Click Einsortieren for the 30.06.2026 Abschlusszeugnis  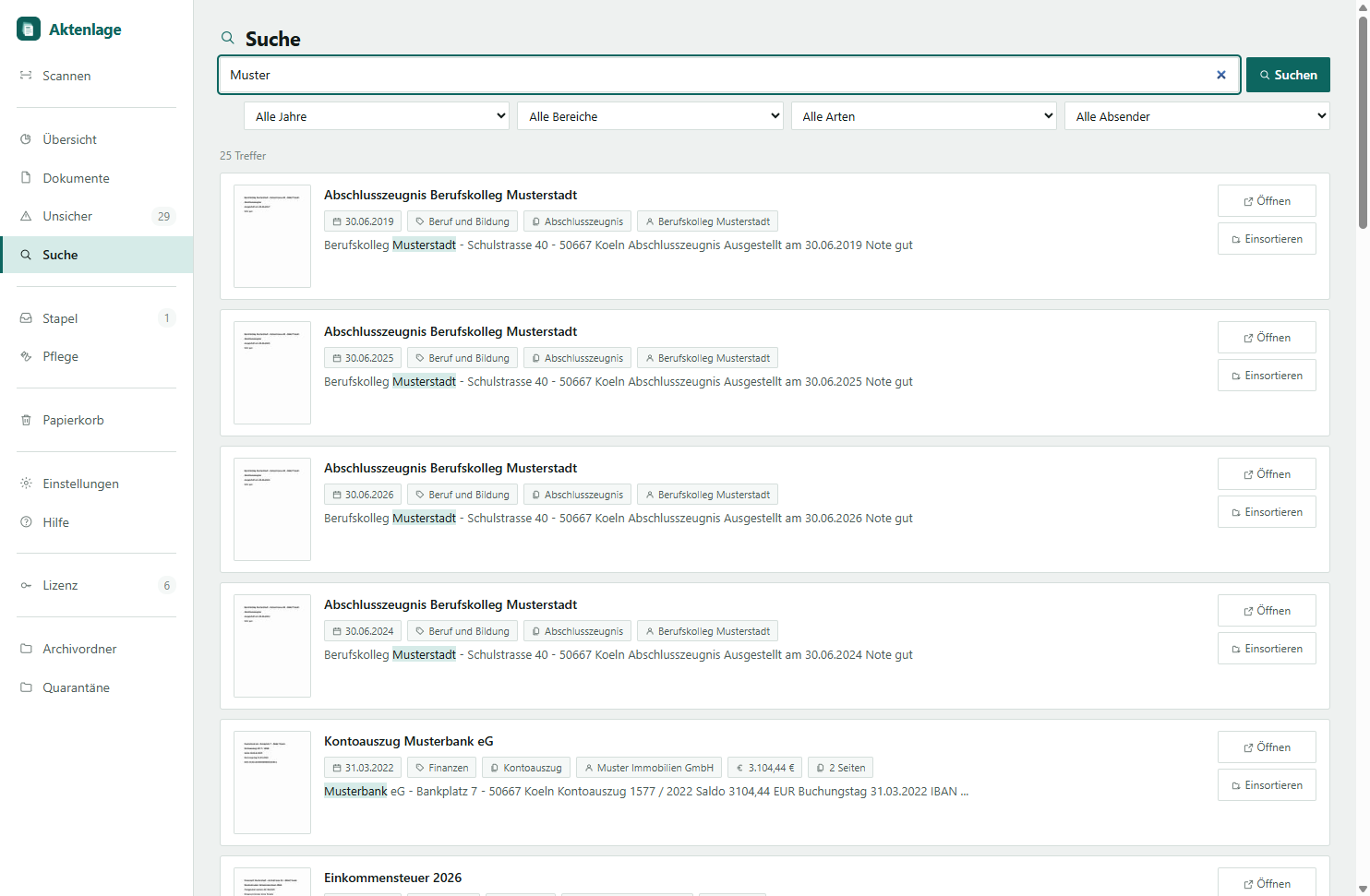point(1267,512)
